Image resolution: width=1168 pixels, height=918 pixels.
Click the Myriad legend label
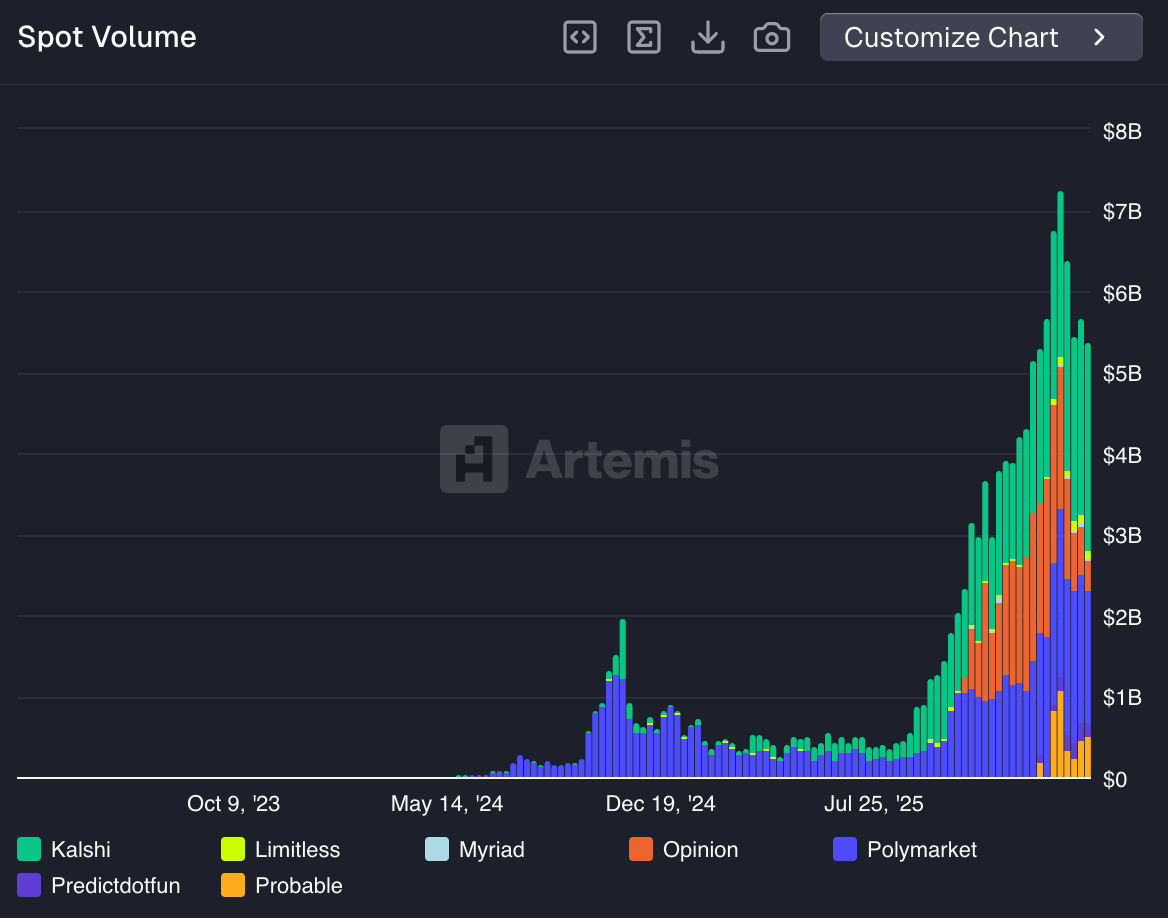click(492, 849)
